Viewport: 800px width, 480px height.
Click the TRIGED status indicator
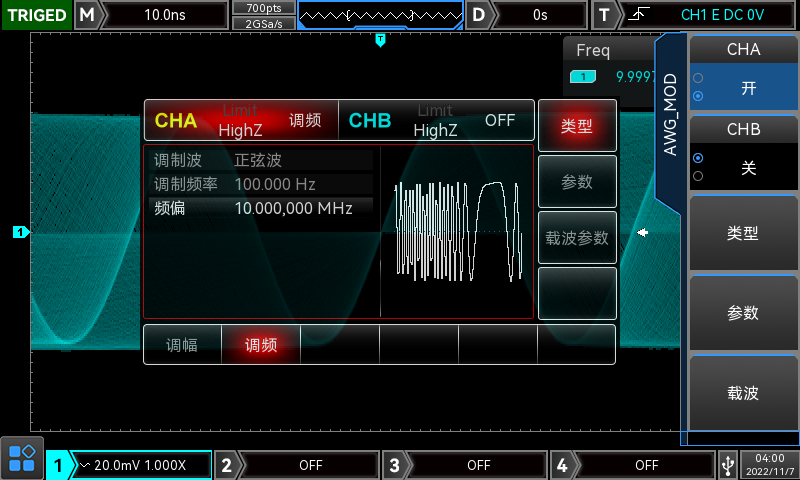(36, 15)
